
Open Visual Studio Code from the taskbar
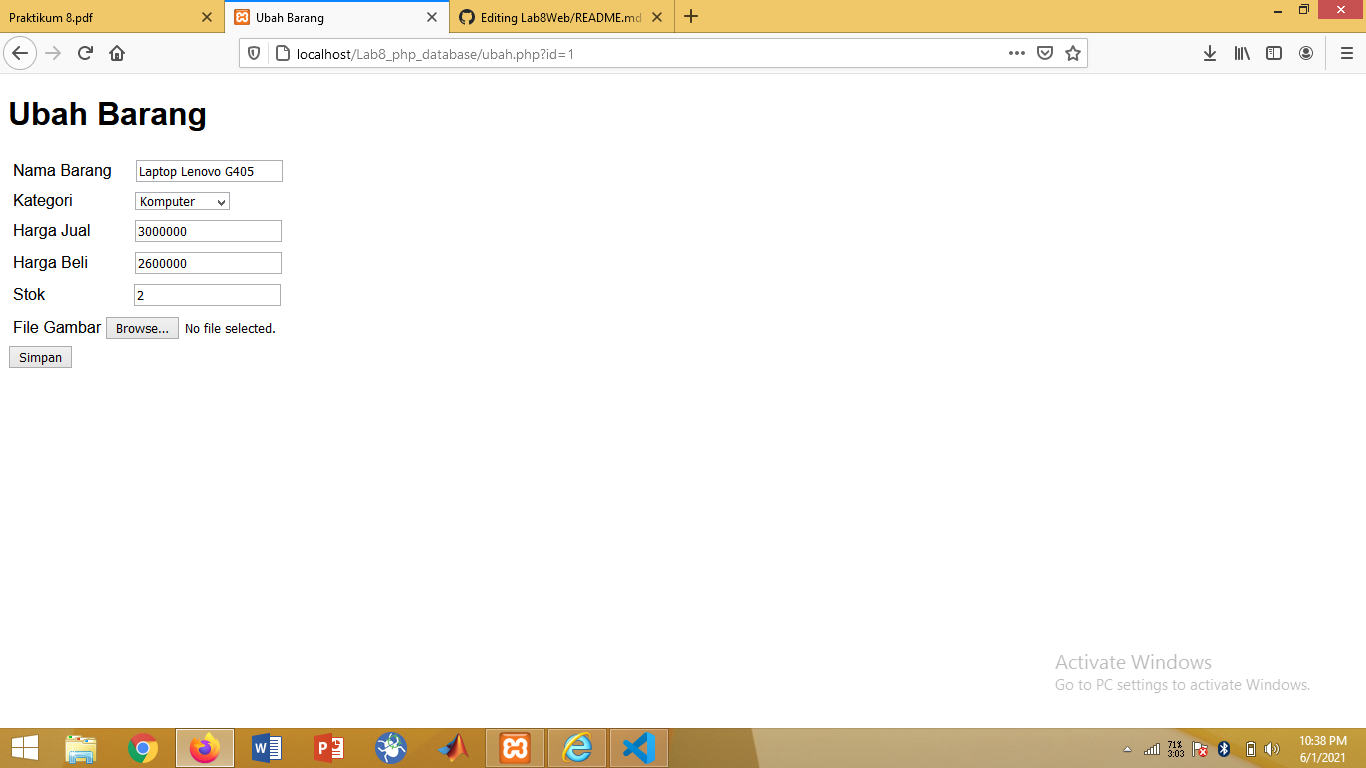639,747
